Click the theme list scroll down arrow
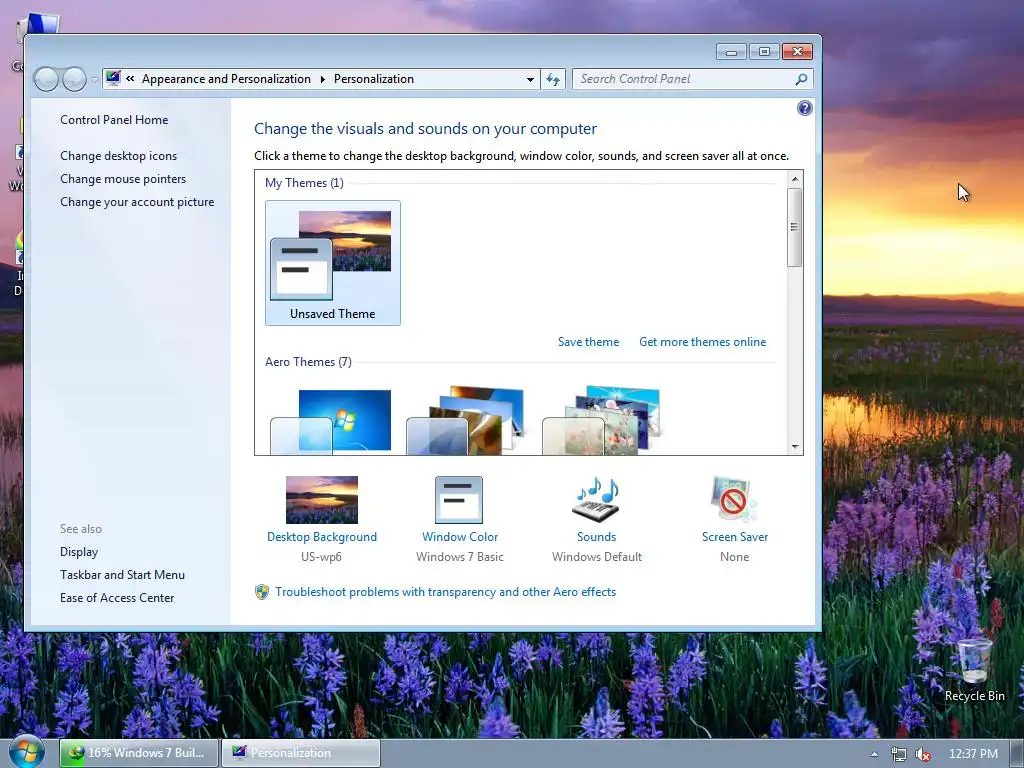 pyautogui.click(x=795, y=447)
